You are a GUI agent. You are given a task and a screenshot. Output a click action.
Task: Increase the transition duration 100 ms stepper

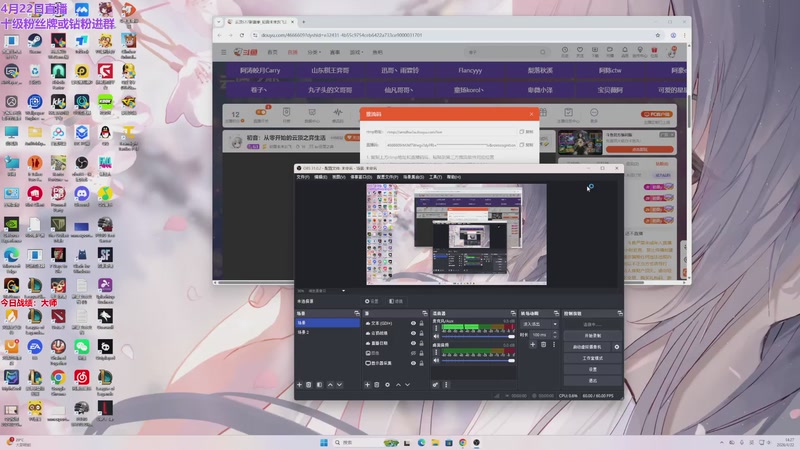pyautogui.click(x=555, y=333)
